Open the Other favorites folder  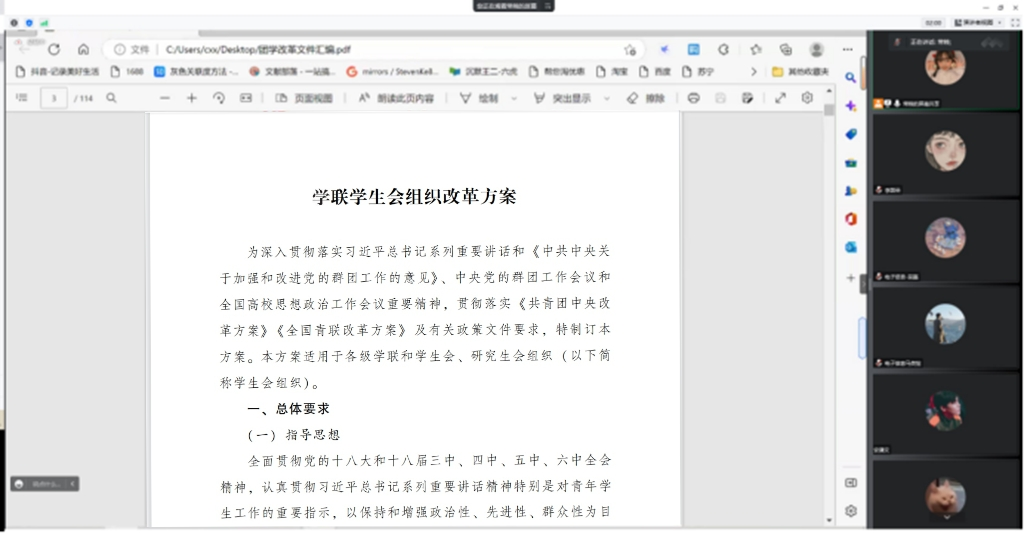pyautogui.click(x=800, y=72)
